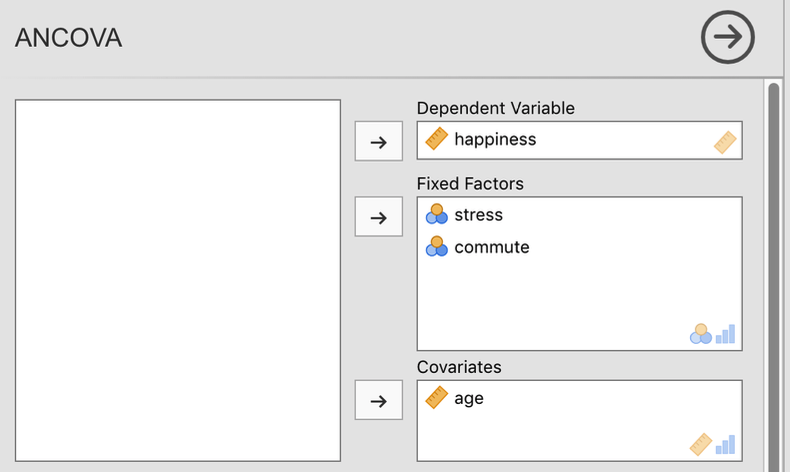The width and height of the screenshot is (790, 472).
Task: Click the faded nominal icon in the Fixed Factors box
Action: 700,334
